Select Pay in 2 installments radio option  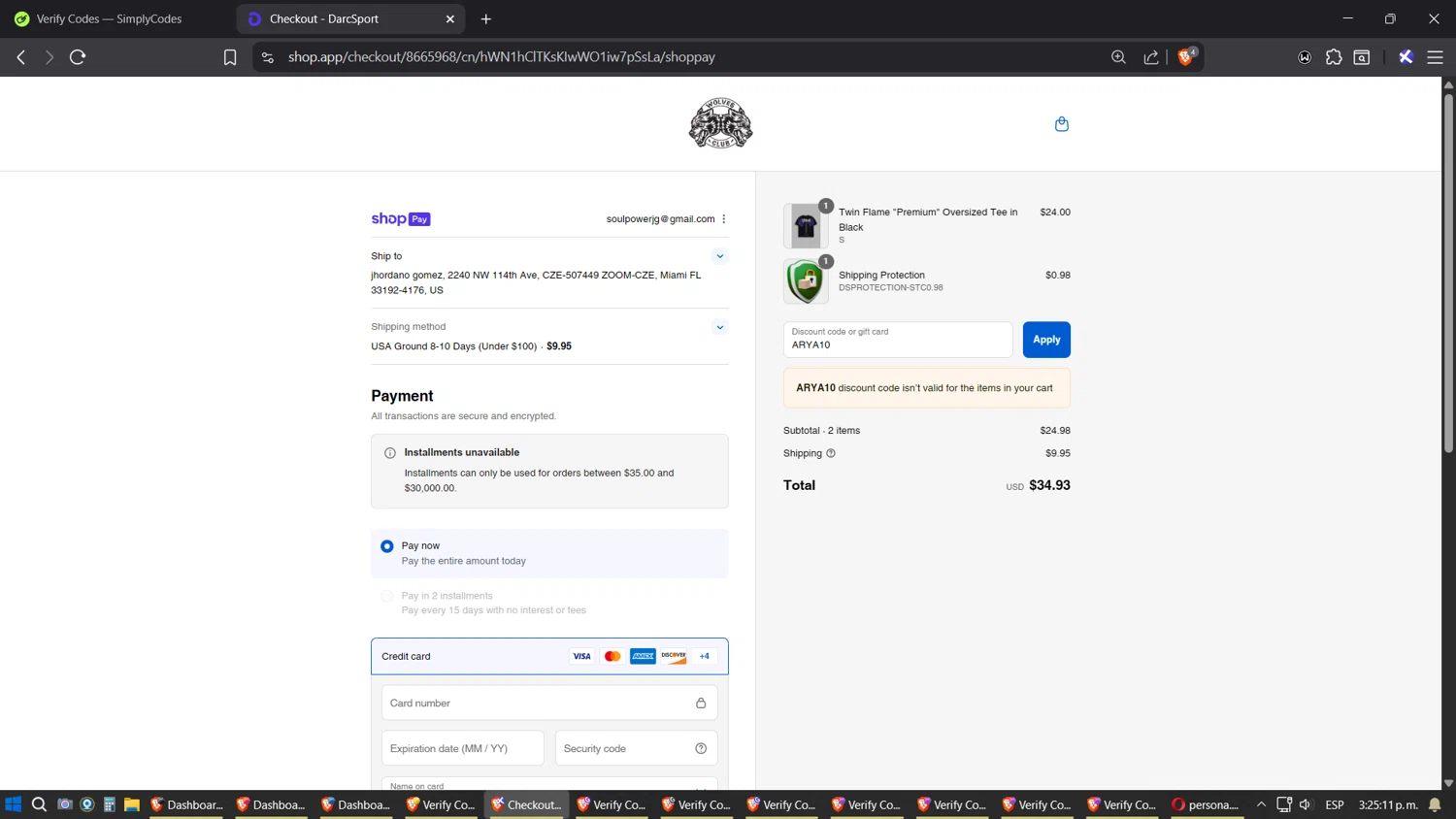[x=387, y=596]
